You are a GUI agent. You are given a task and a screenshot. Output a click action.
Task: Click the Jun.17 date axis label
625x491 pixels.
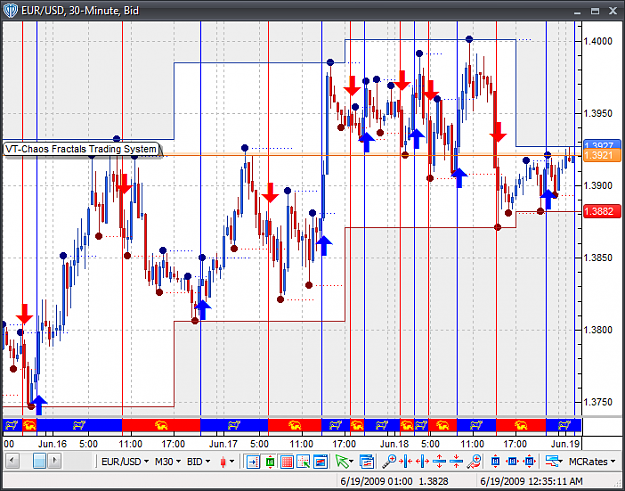(223, 444)
